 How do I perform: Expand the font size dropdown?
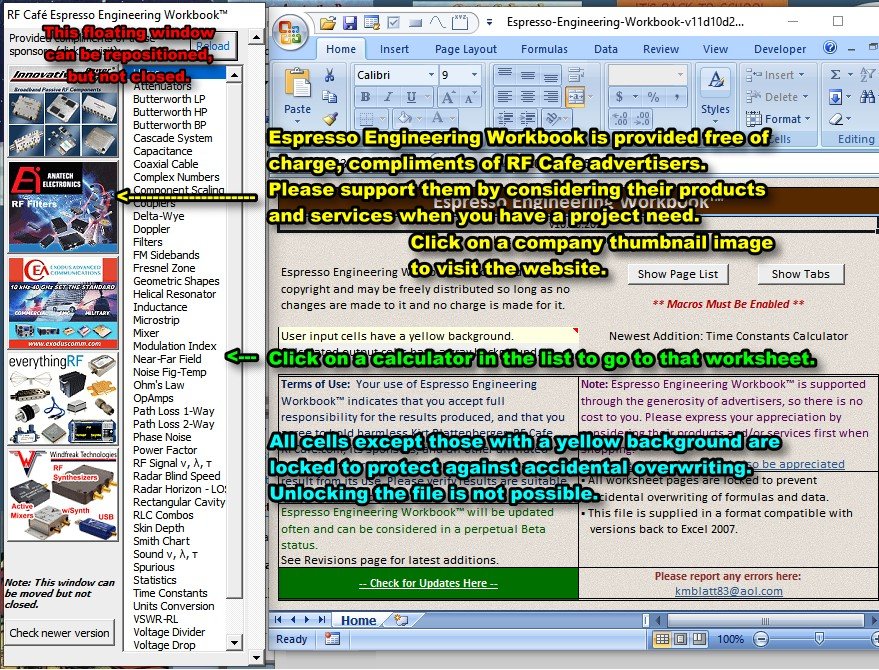479,75
